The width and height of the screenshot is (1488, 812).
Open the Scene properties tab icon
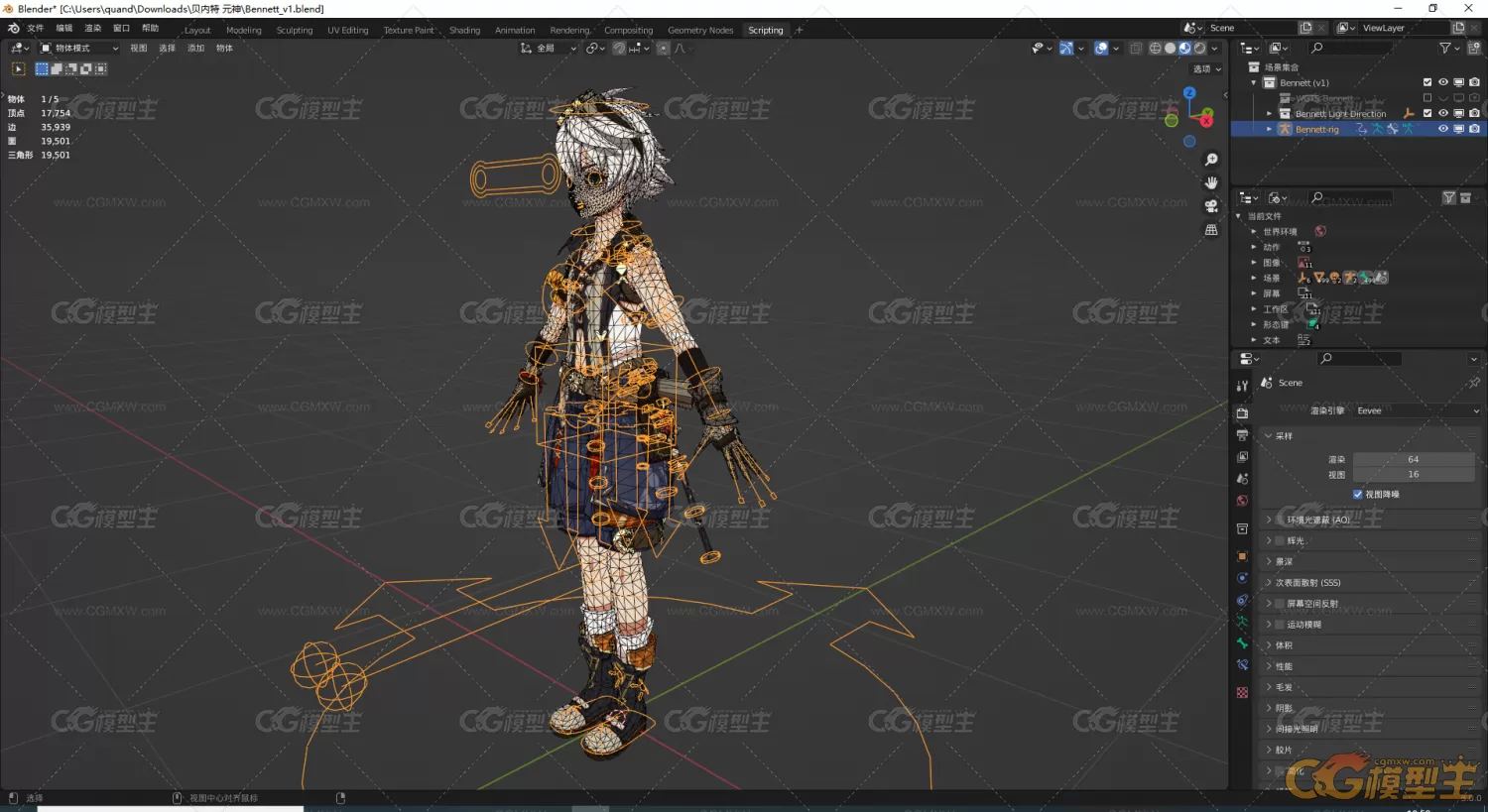1242,479
